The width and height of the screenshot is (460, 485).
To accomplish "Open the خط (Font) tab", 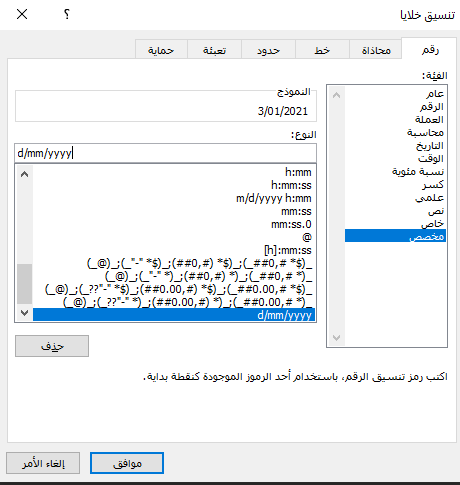I will pyautogui.click(x=322, y=50).
